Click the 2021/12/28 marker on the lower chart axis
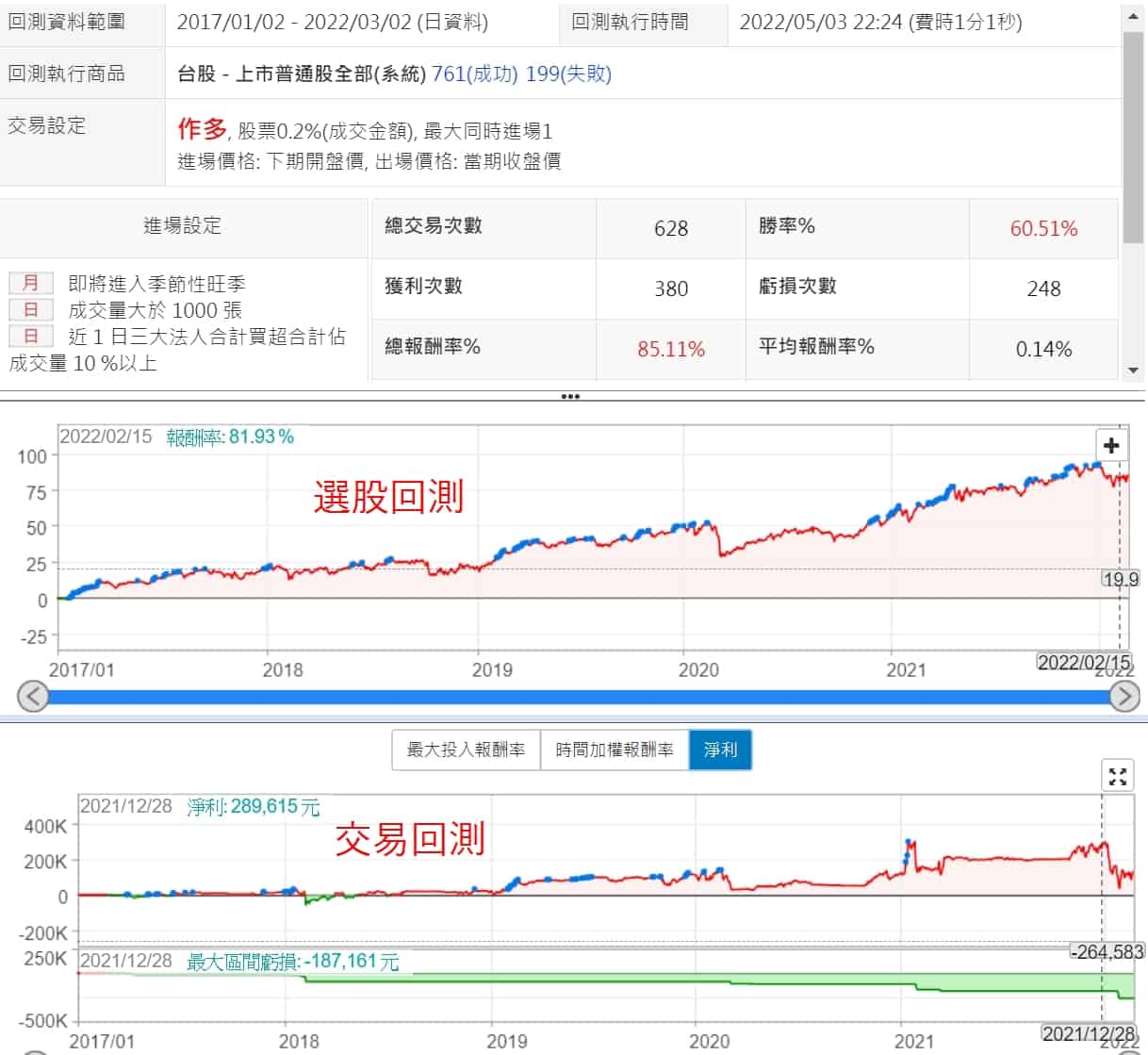Image resolution: width=1148 pixels, height=1055 pixels. pyautogui.click(x=1089, y=1033)
